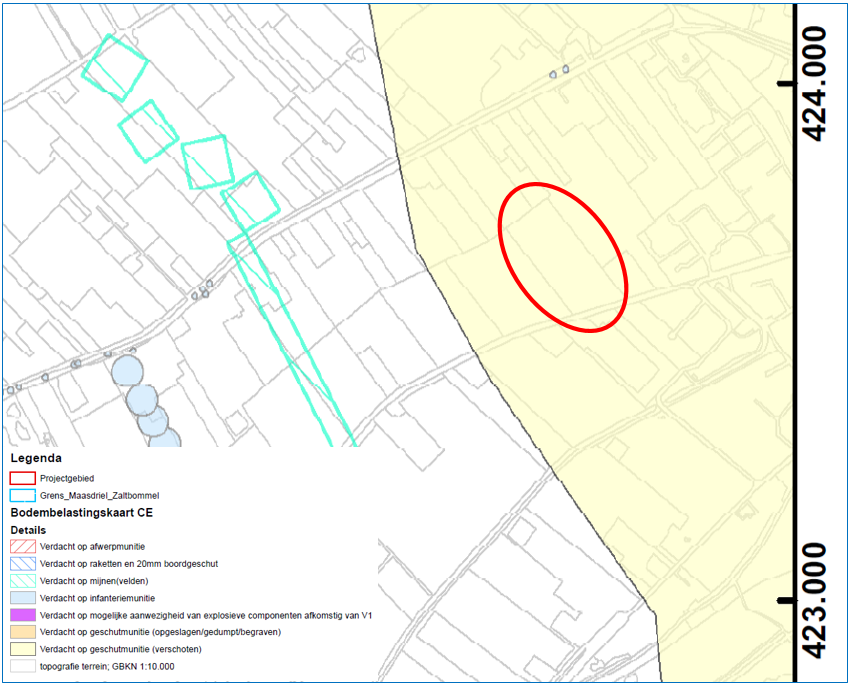Click the red Projectgebied legend swatch
The width and height of the screenshot is (851, 686).
pyautogui.click(x=23, y=478)
